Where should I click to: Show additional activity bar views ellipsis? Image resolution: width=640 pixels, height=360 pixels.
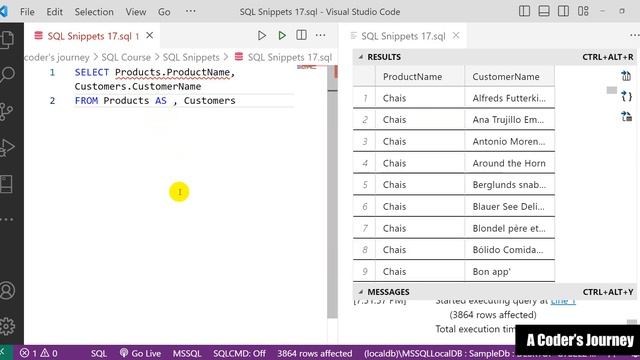coord(7,220)
